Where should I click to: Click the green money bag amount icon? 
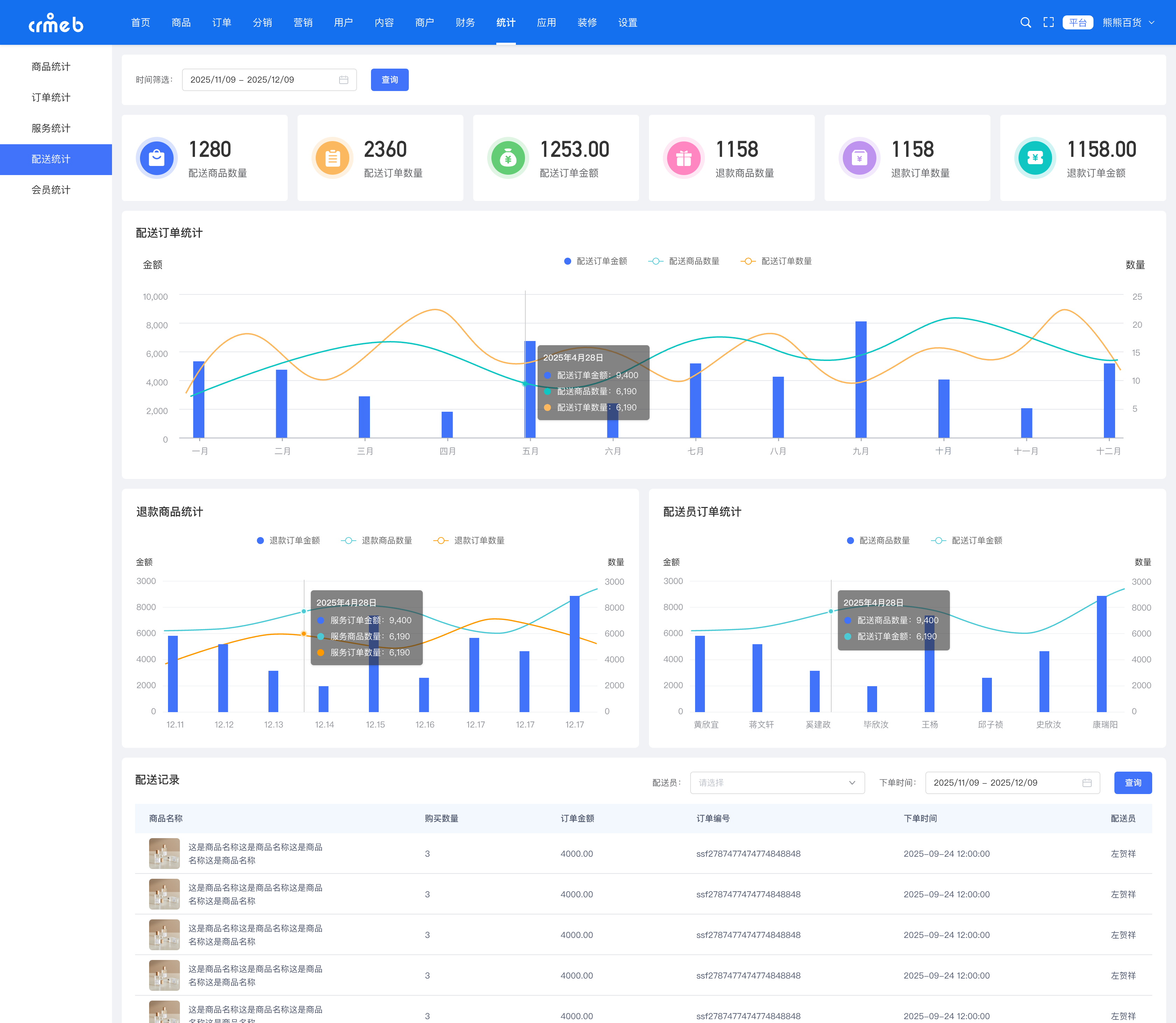(x=508, y=158)
